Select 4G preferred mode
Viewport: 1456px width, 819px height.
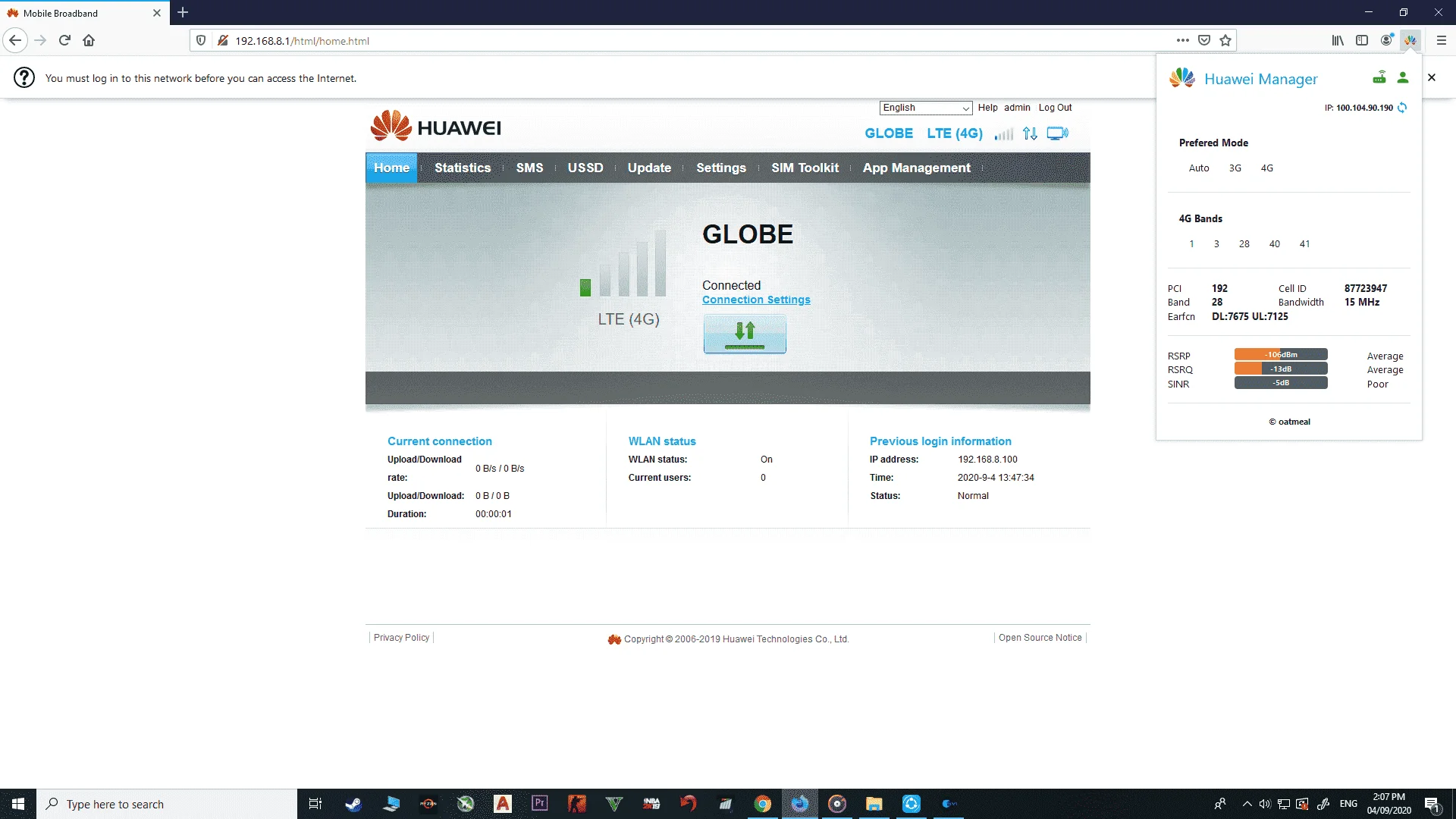point(1267,168)
